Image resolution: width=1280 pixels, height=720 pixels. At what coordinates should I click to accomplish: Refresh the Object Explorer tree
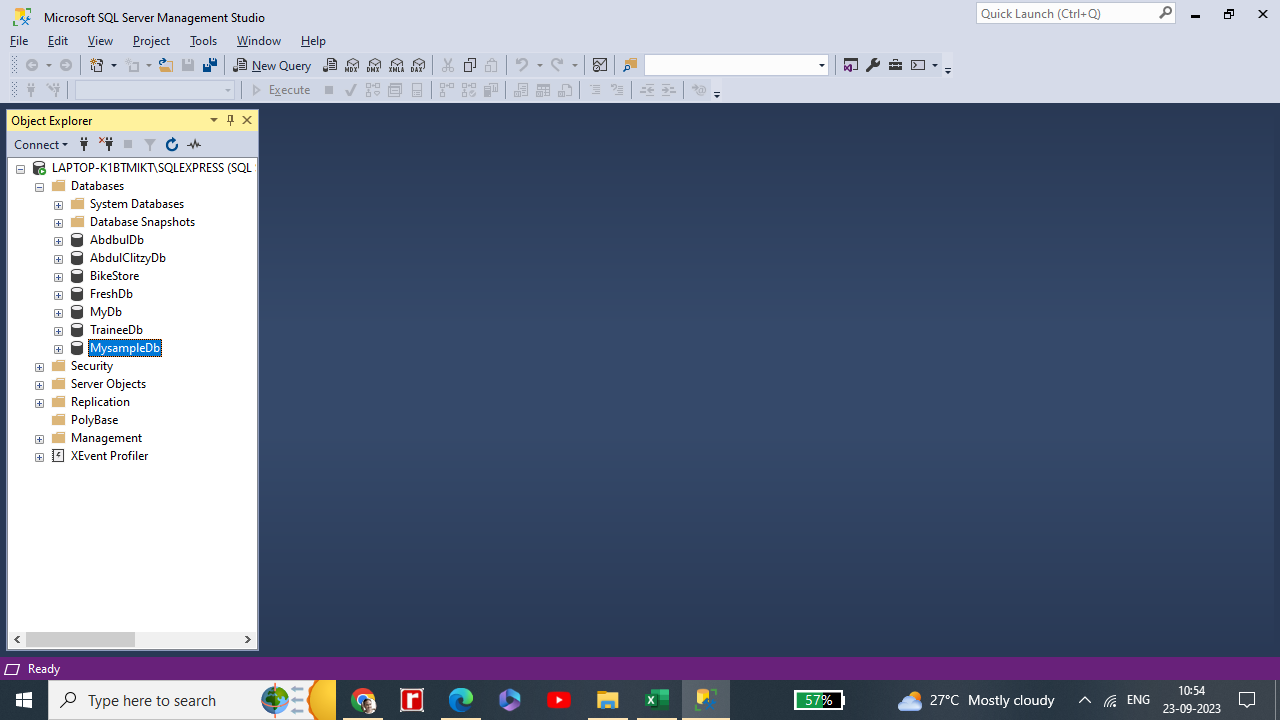click(x=172, y=144)
